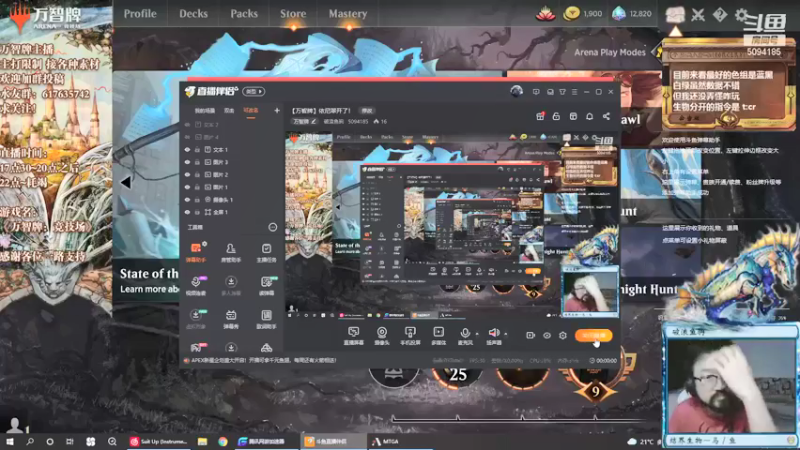Open the hamburger menu in streaming app title bar

tap(574, 92)
